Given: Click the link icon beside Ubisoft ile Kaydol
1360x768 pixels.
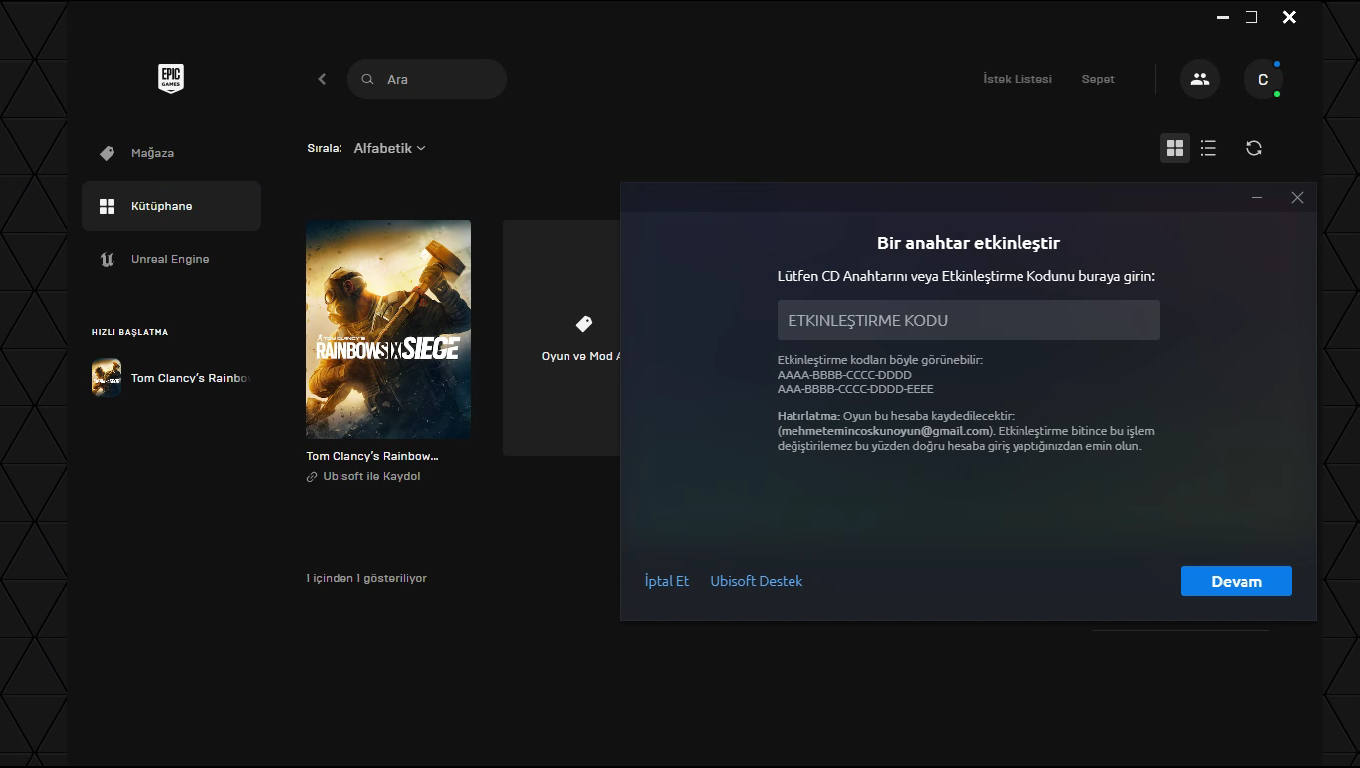Looking at the screenshot, I should tap(312, 477).
